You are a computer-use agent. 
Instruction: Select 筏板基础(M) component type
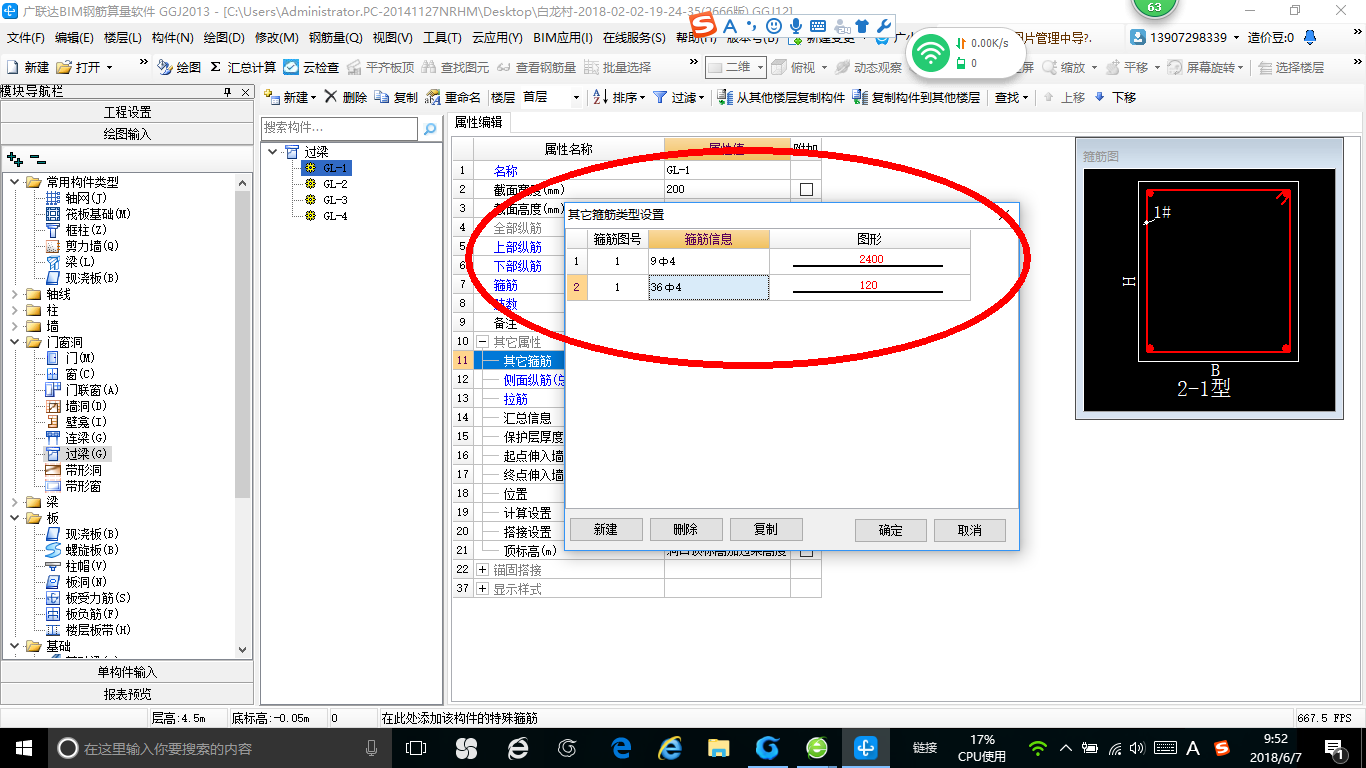(x=89, y=214)
